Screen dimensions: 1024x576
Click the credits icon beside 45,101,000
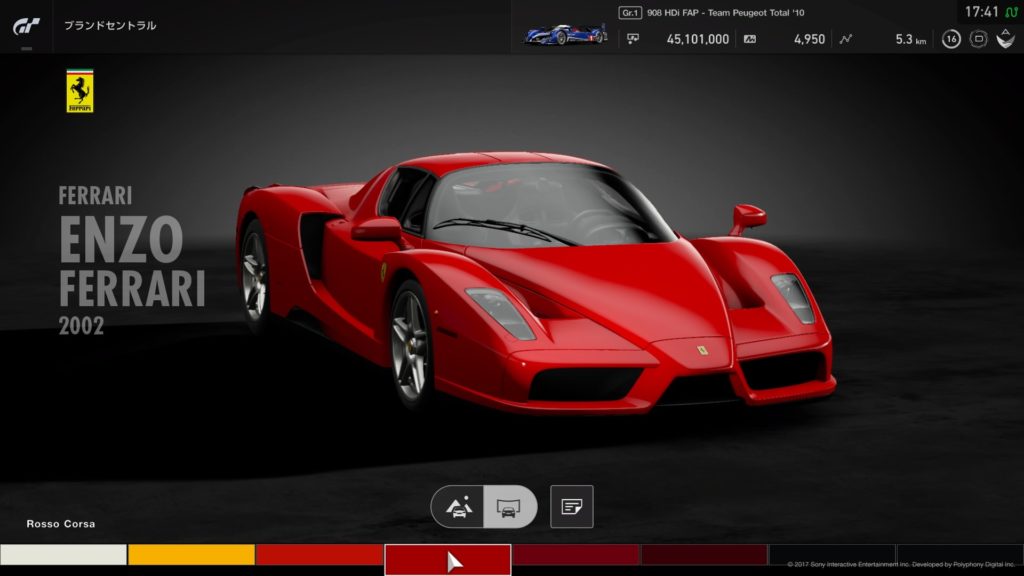[x=633, y=39]
